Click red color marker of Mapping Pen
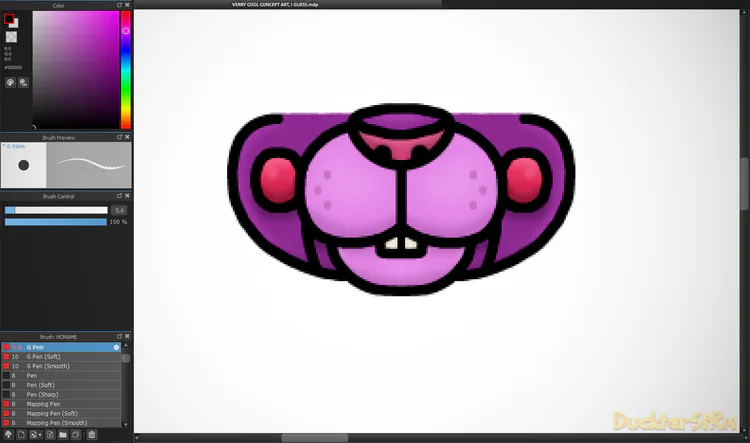 tap(6, 404)
